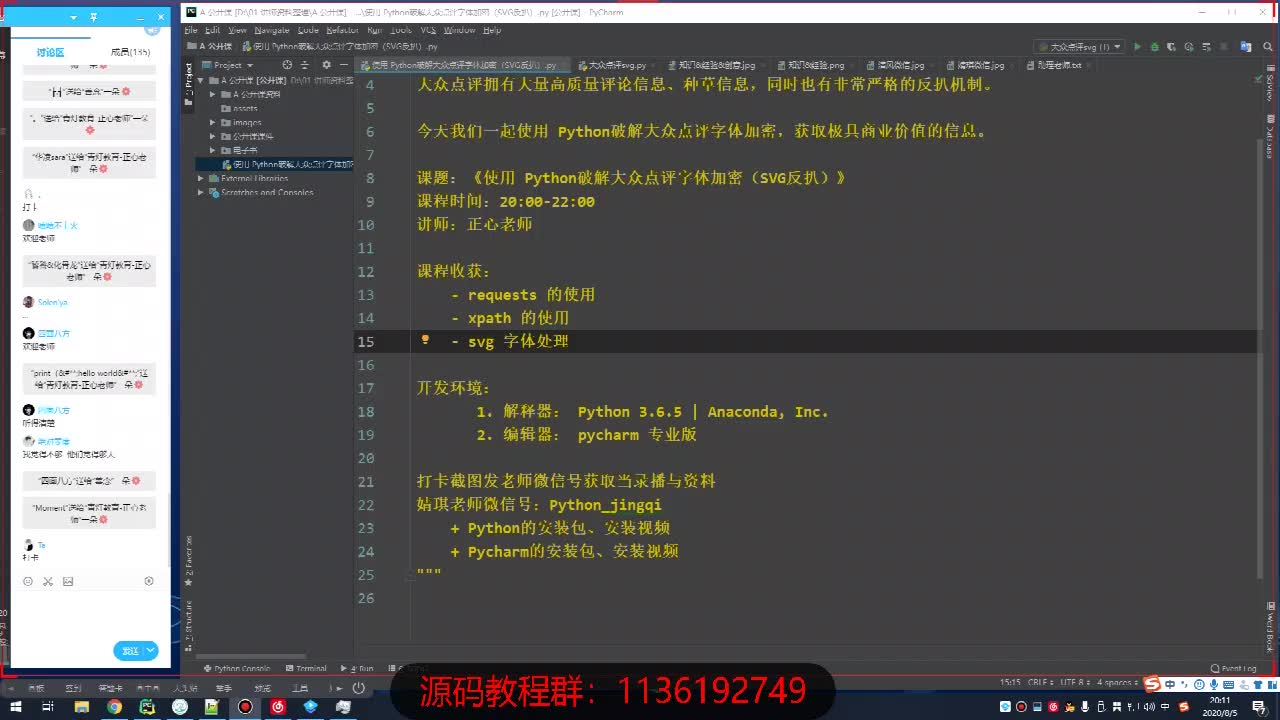Open the Navigate menu

(271, 30)
